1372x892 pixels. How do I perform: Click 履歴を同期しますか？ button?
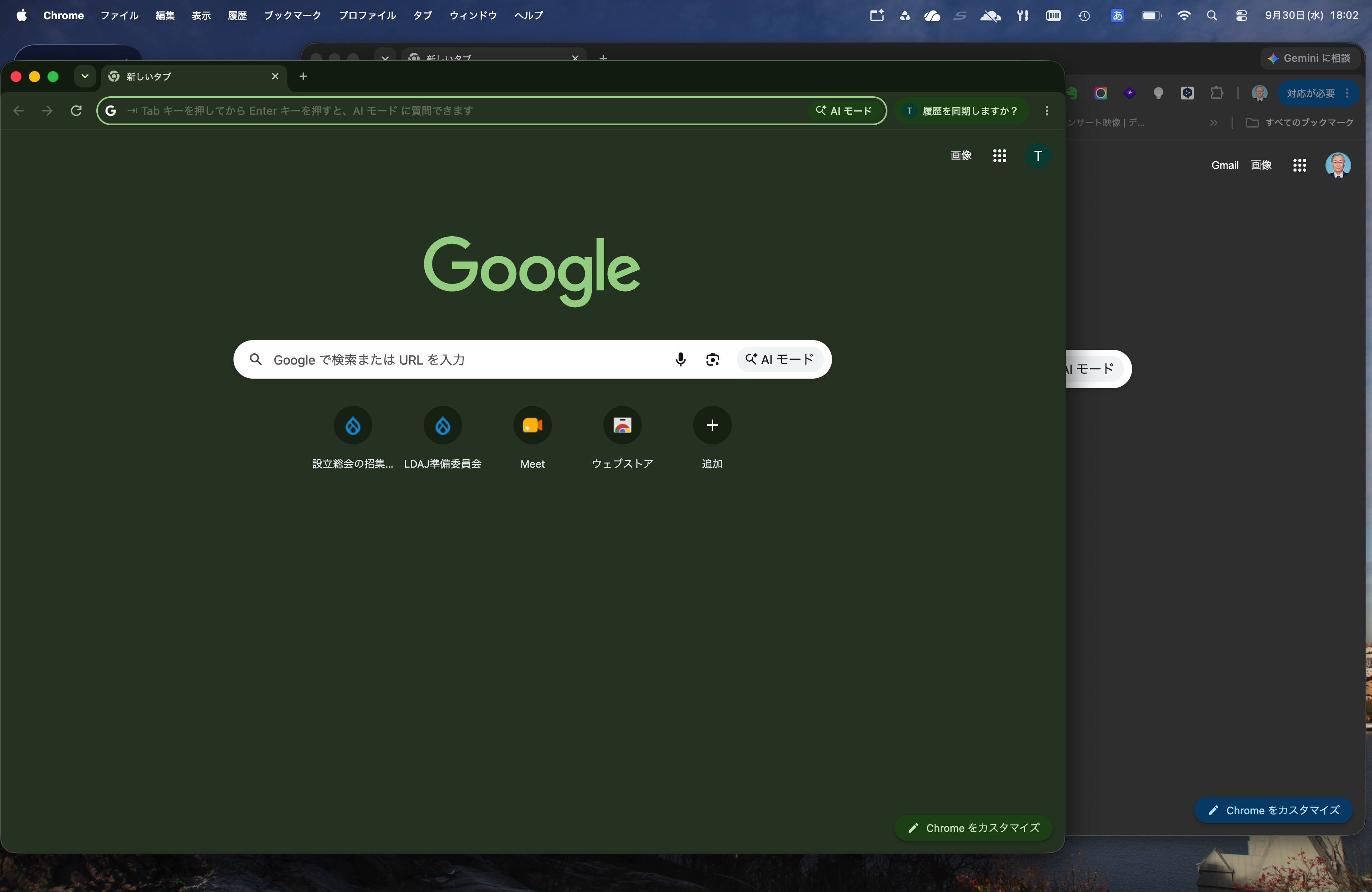click(x=962, y=111)
